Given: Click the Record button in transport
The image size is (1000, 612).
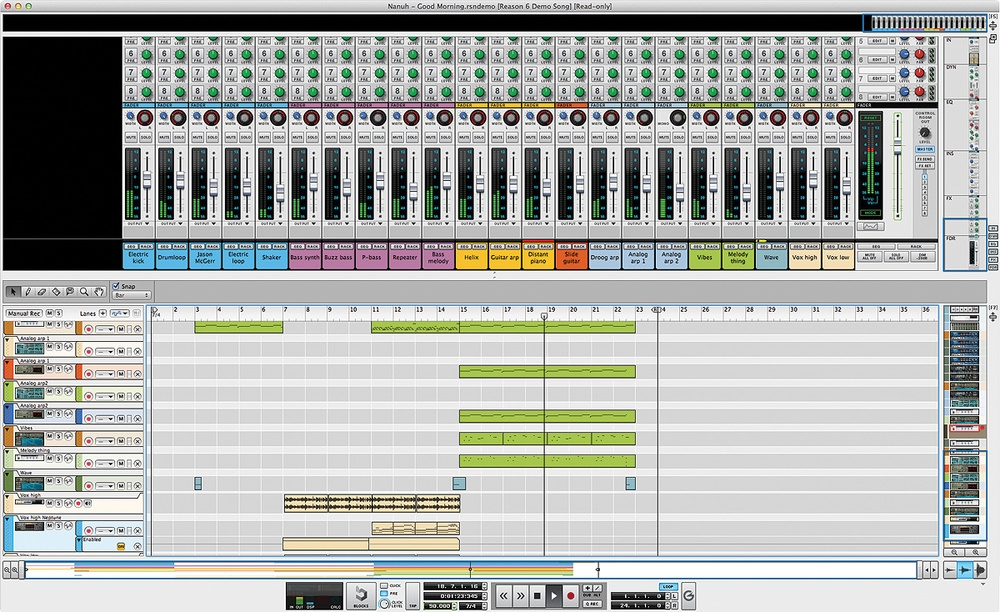Looking at the screenshot, I should coord(571,595).
